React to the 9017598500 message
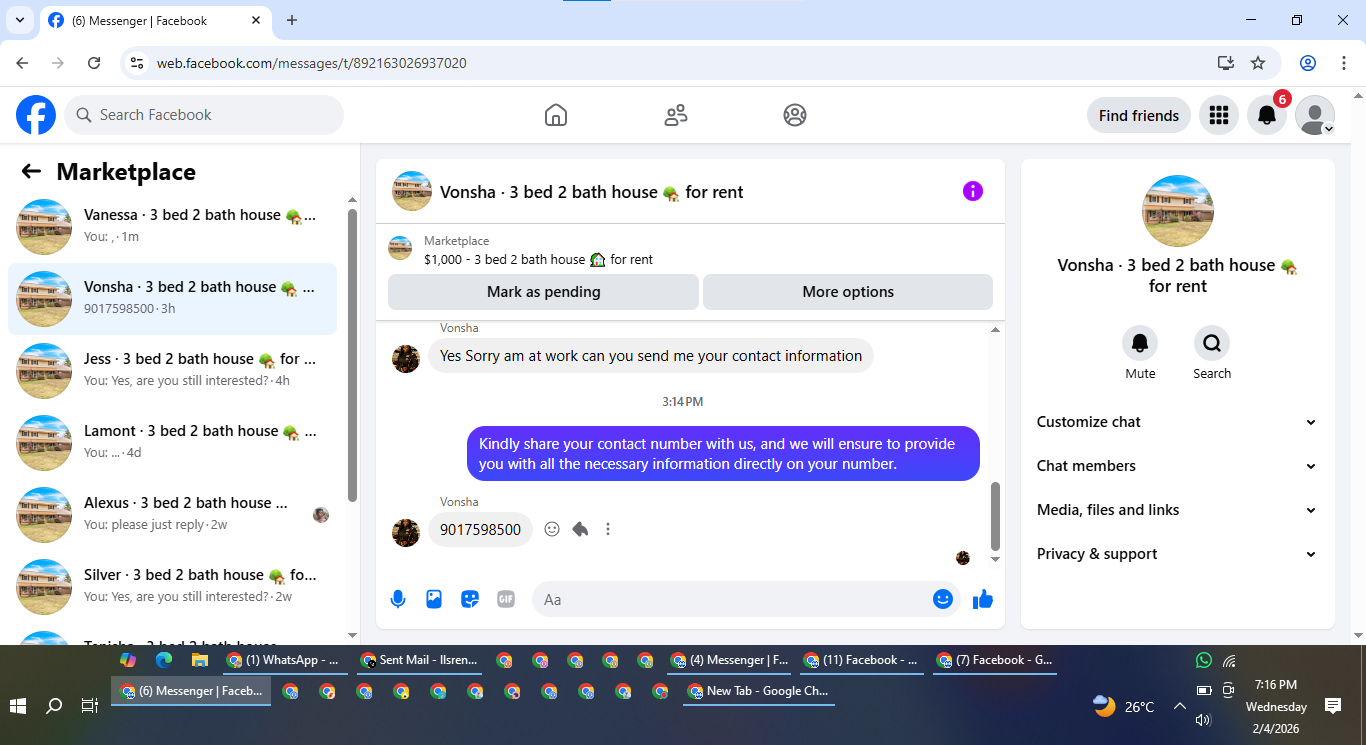Screen dimensions: 1366x745 (552, 529)
